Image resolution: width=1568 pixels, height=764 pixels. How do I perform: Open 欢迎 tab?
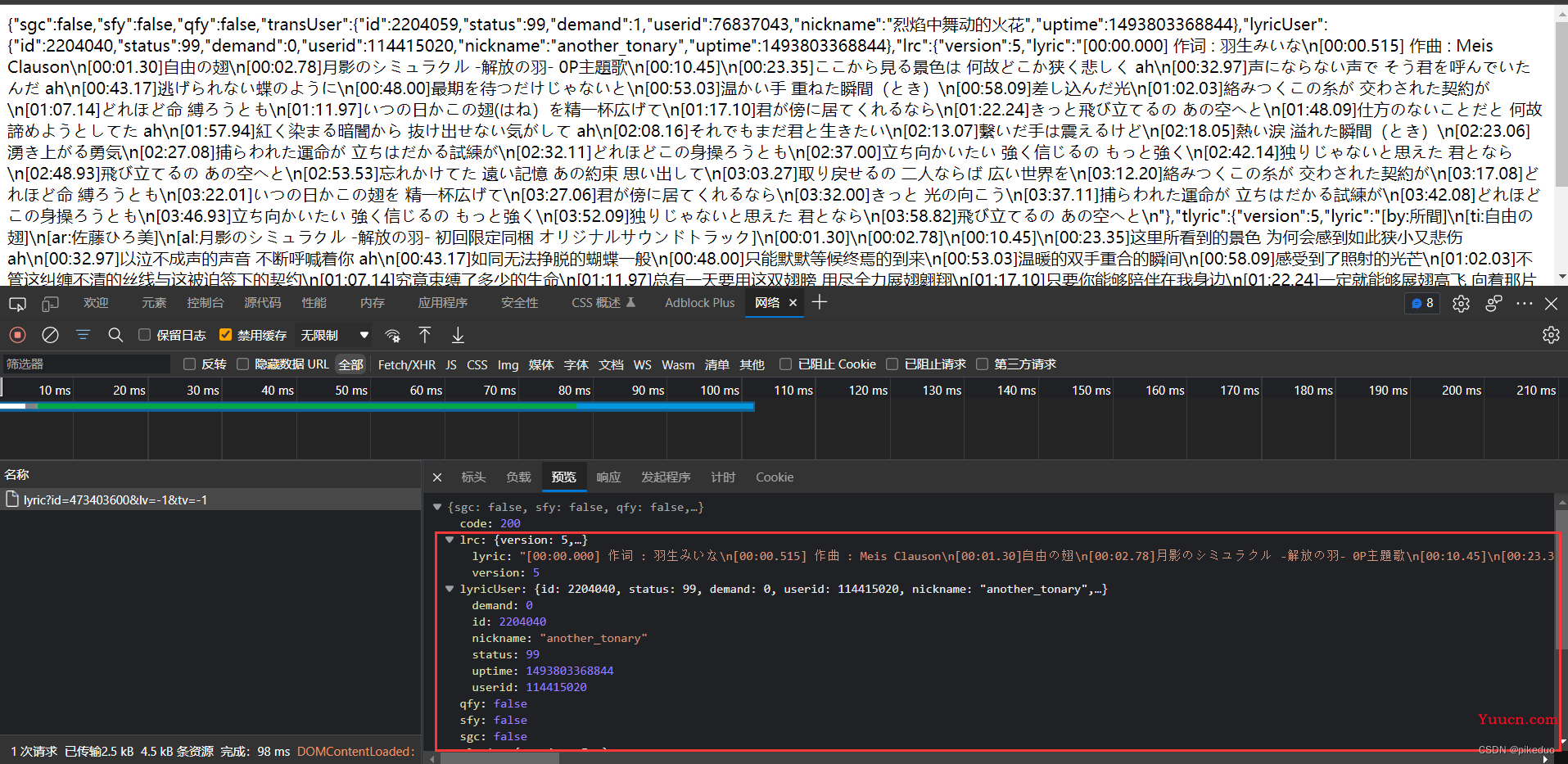coord(96,303)
